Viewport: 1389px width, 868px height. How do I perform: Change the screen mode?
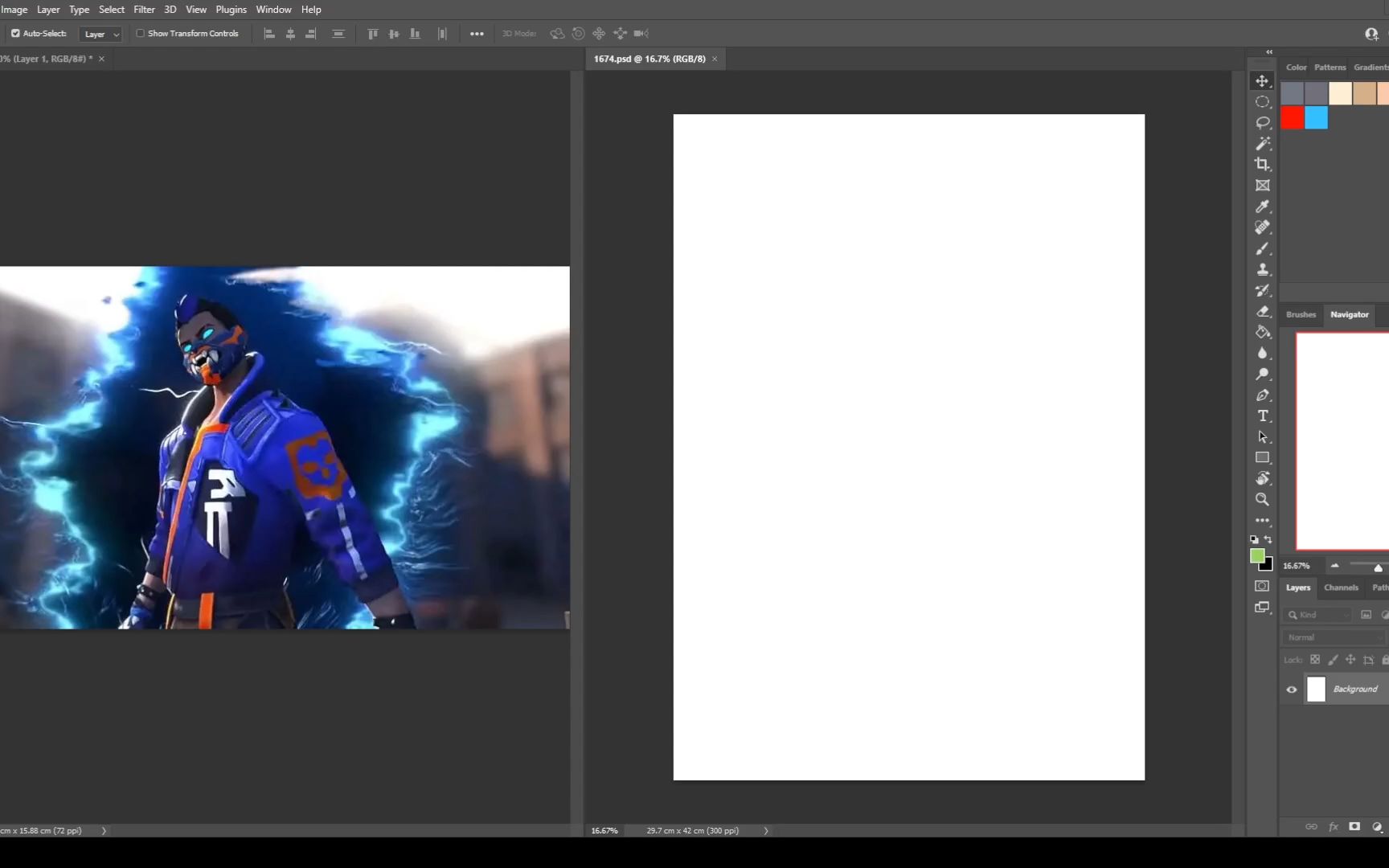tap(1262, 607)
